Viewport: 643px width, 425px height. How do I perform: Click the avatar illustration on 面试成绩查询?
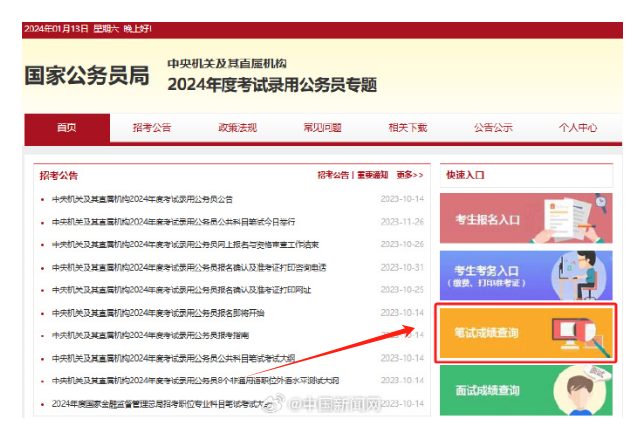coord(580,390)
